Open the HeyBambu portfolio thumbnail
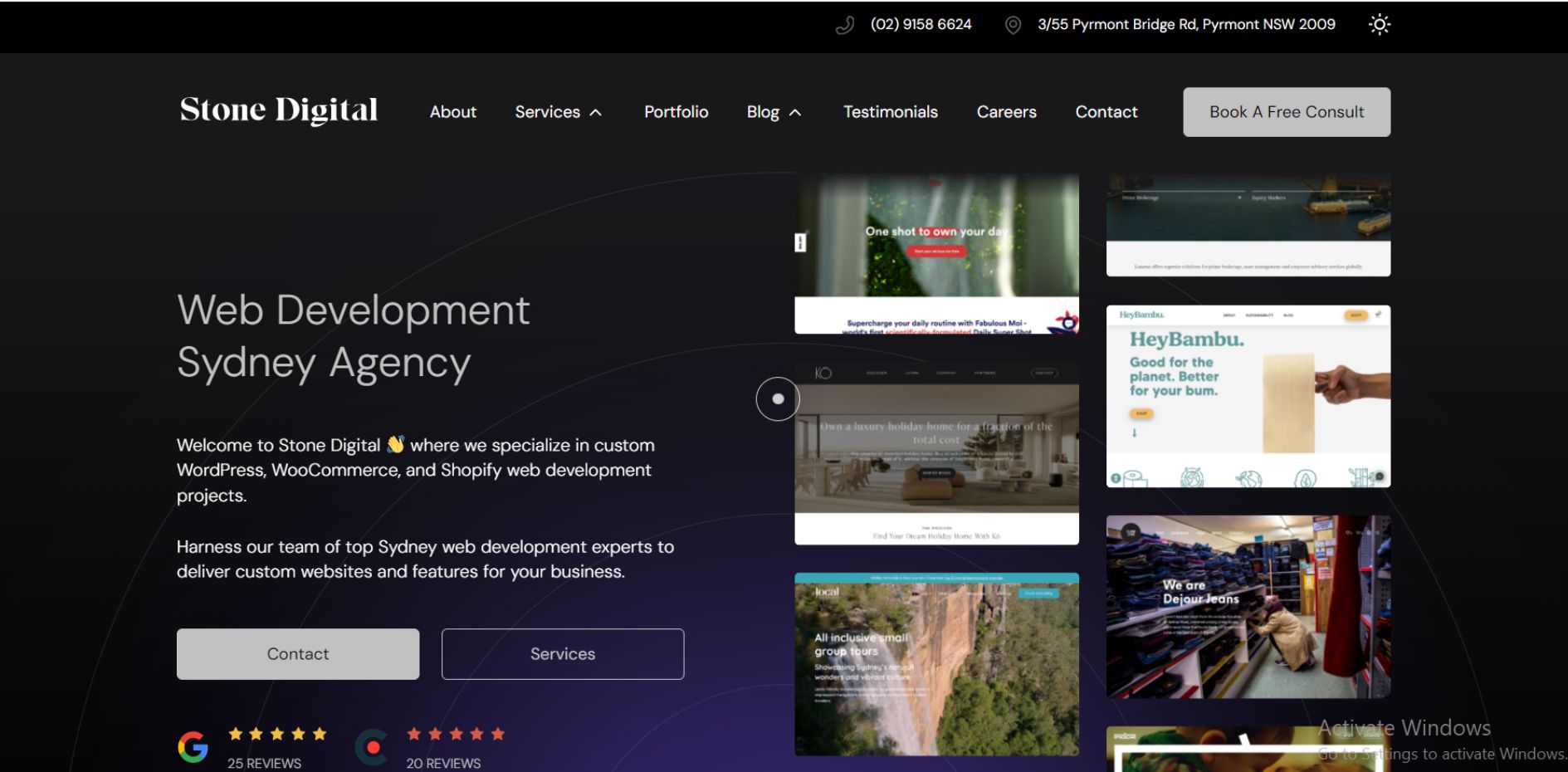This screenshot has height=772, width=1568. pos(1248,396)
